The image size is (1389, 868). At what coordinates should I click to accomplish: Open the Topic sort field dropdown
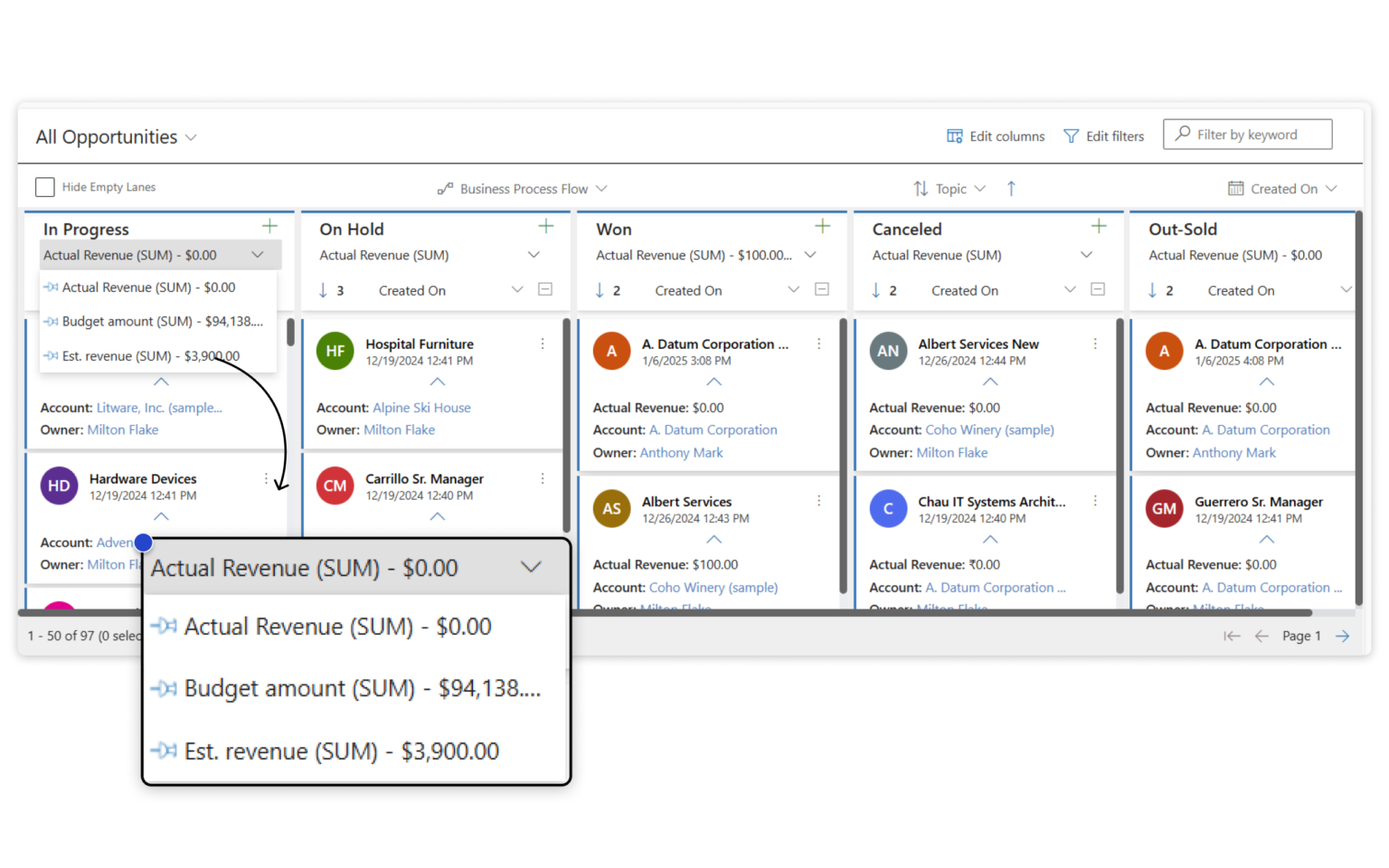click(950, 188)
